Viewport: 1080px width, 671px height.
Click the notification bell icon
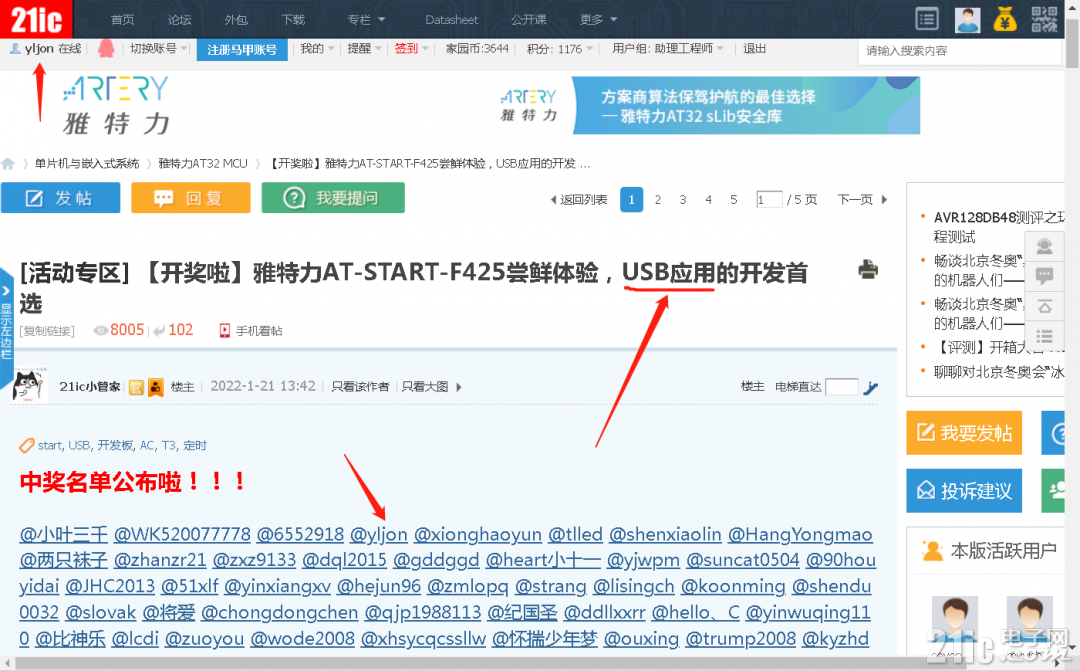106,48
